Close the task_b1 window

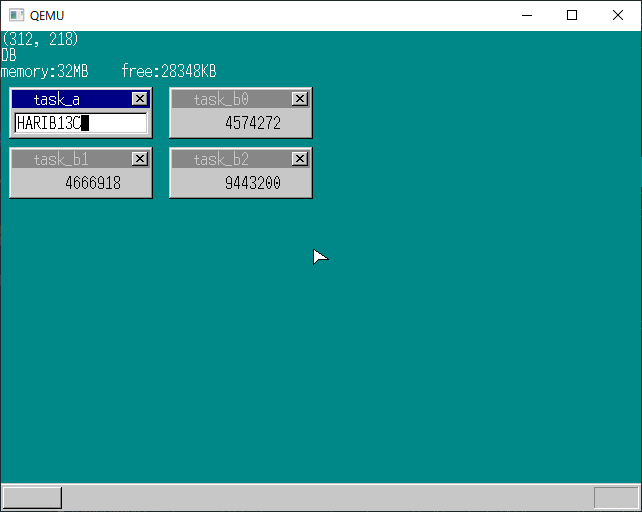coord(140,159)
